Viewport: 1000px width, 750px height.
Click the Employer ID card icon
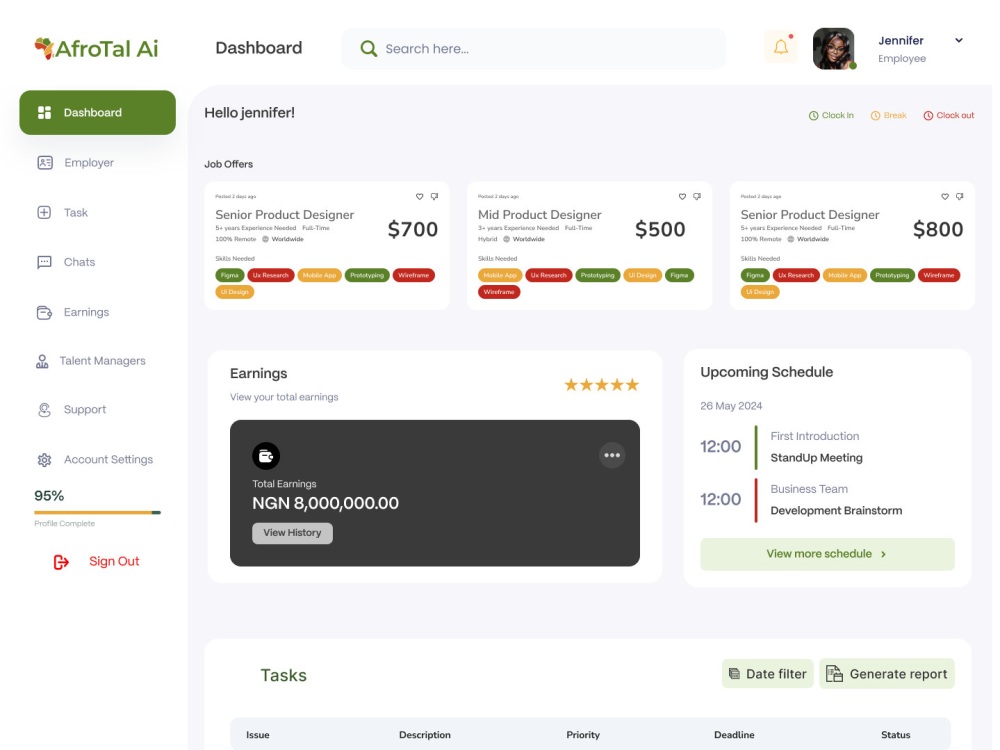point(45,163)
